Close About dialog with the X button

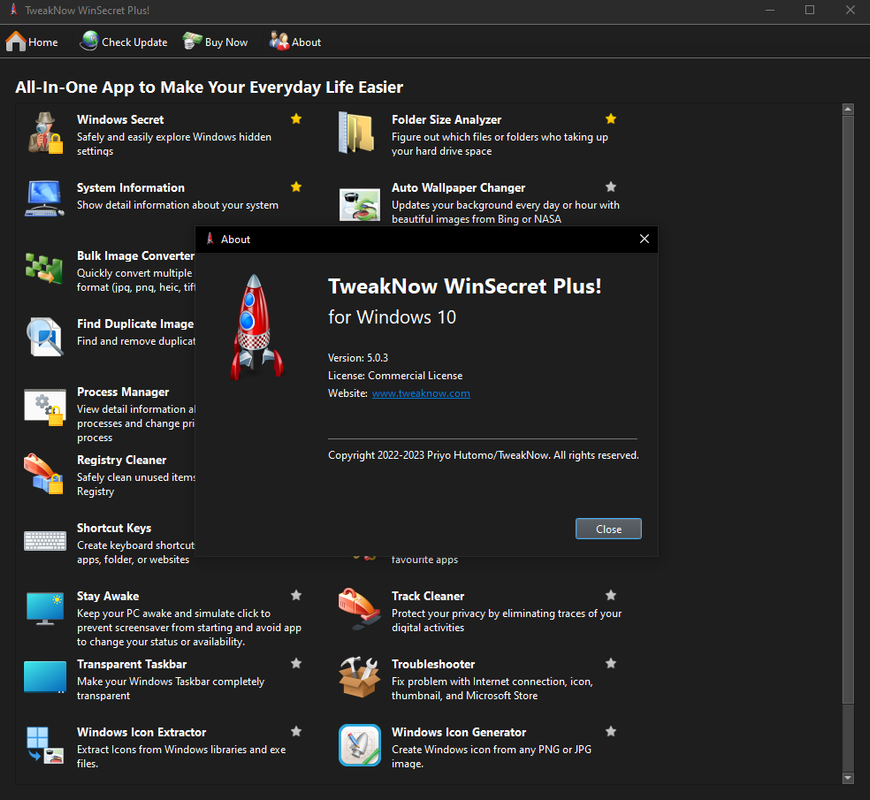644,239
